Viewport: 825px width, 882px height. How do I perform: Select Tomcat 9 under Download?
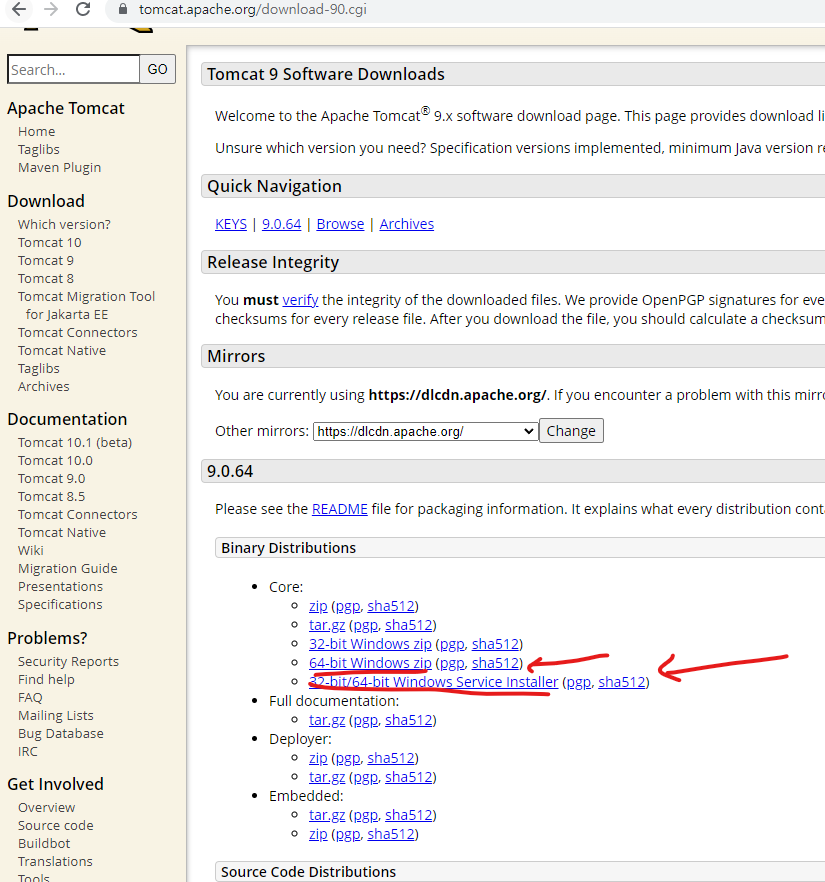(x=46, y=260)
